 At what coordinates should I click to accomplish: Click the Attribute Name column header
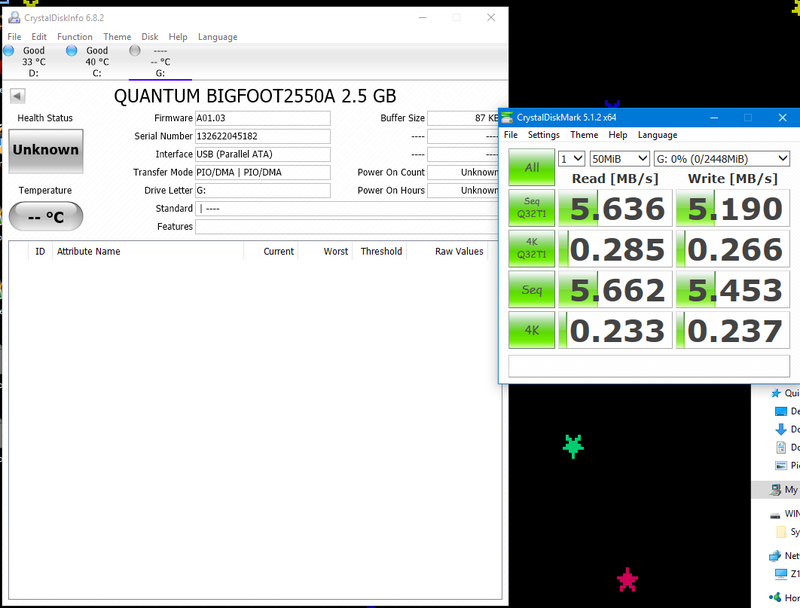(148, 251)
